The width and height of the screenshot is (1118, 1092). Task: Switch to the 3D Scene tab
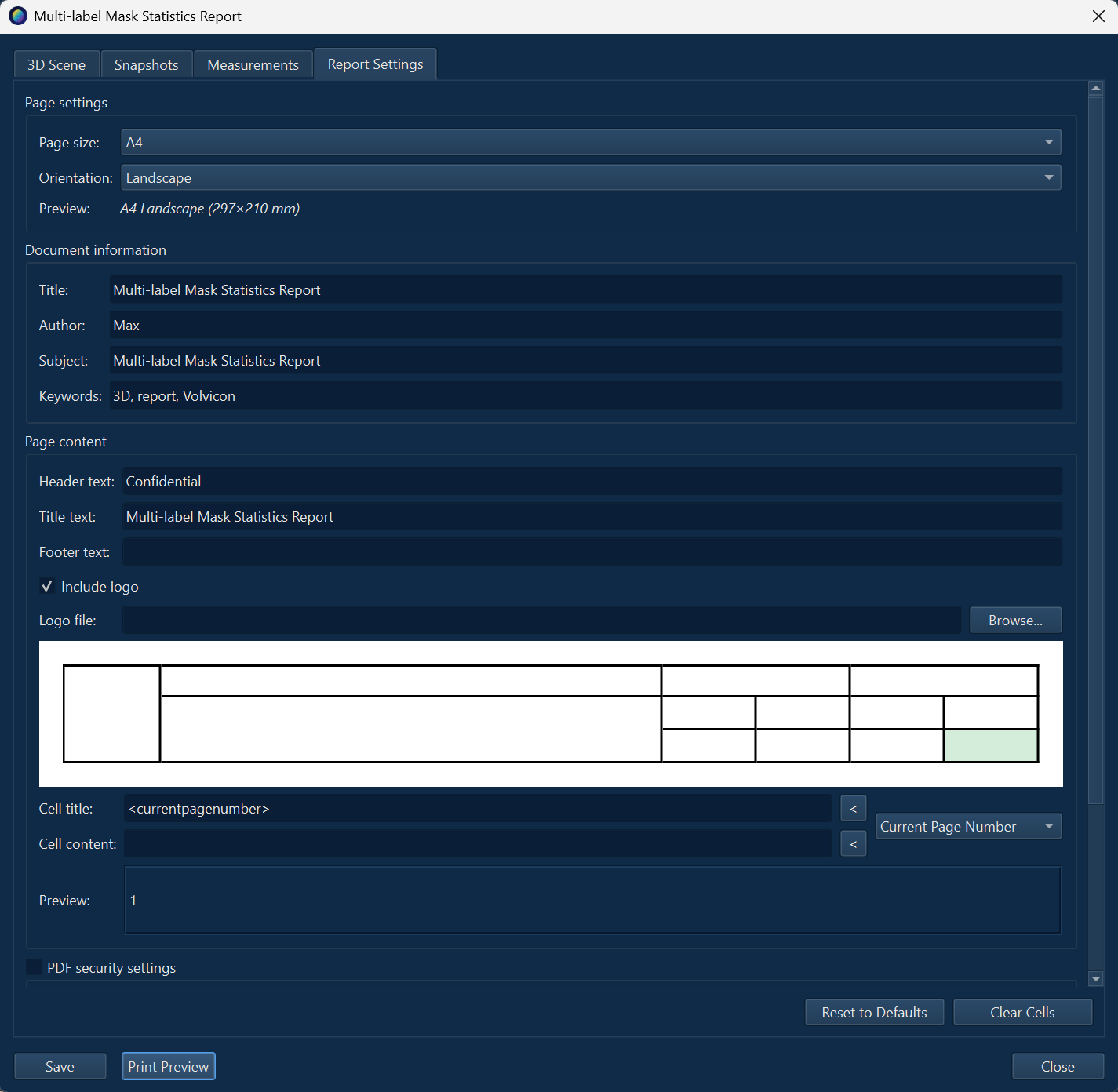point(56,64)
